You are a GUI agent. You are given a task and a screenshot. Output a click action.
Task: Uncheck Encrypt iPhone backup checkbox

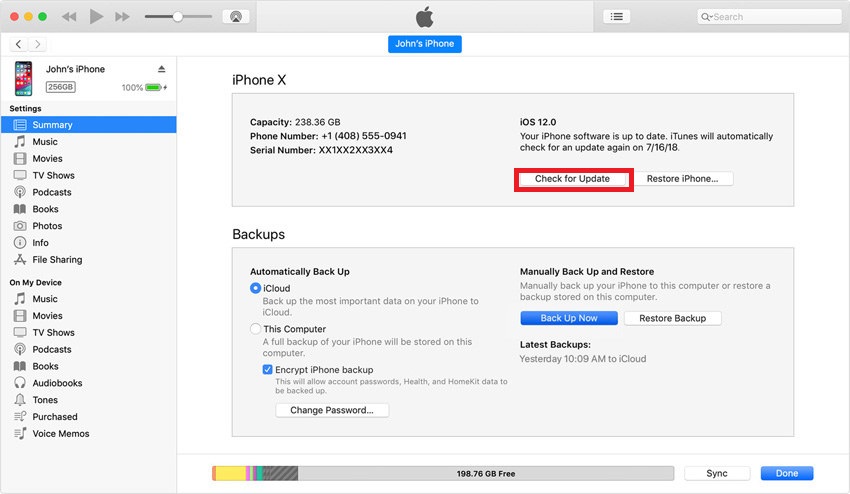pyautogui.click(x=267, y=369)
